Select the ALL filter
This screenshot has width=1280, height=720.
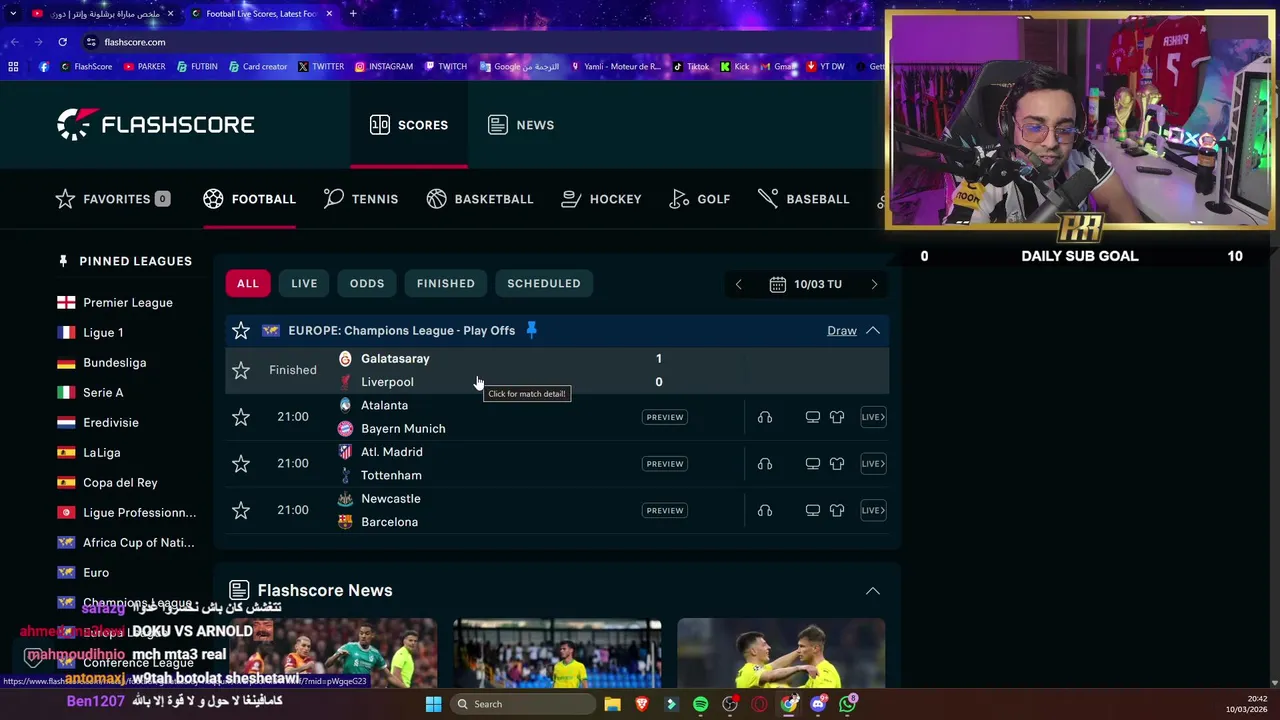(248, 284)
